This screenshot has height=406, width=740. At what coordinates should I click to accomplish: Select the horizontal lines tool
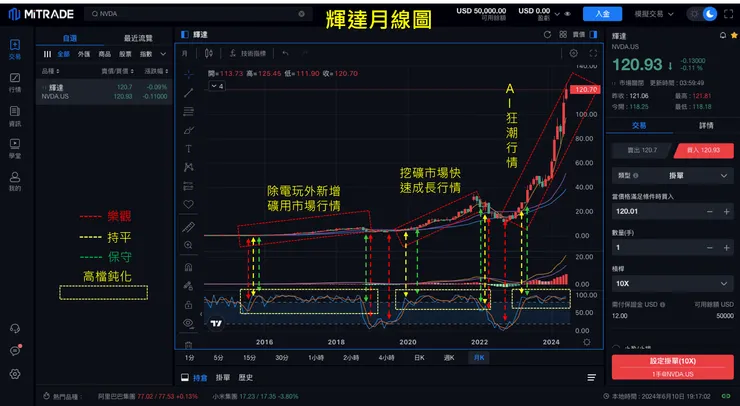tap(188, 111)
